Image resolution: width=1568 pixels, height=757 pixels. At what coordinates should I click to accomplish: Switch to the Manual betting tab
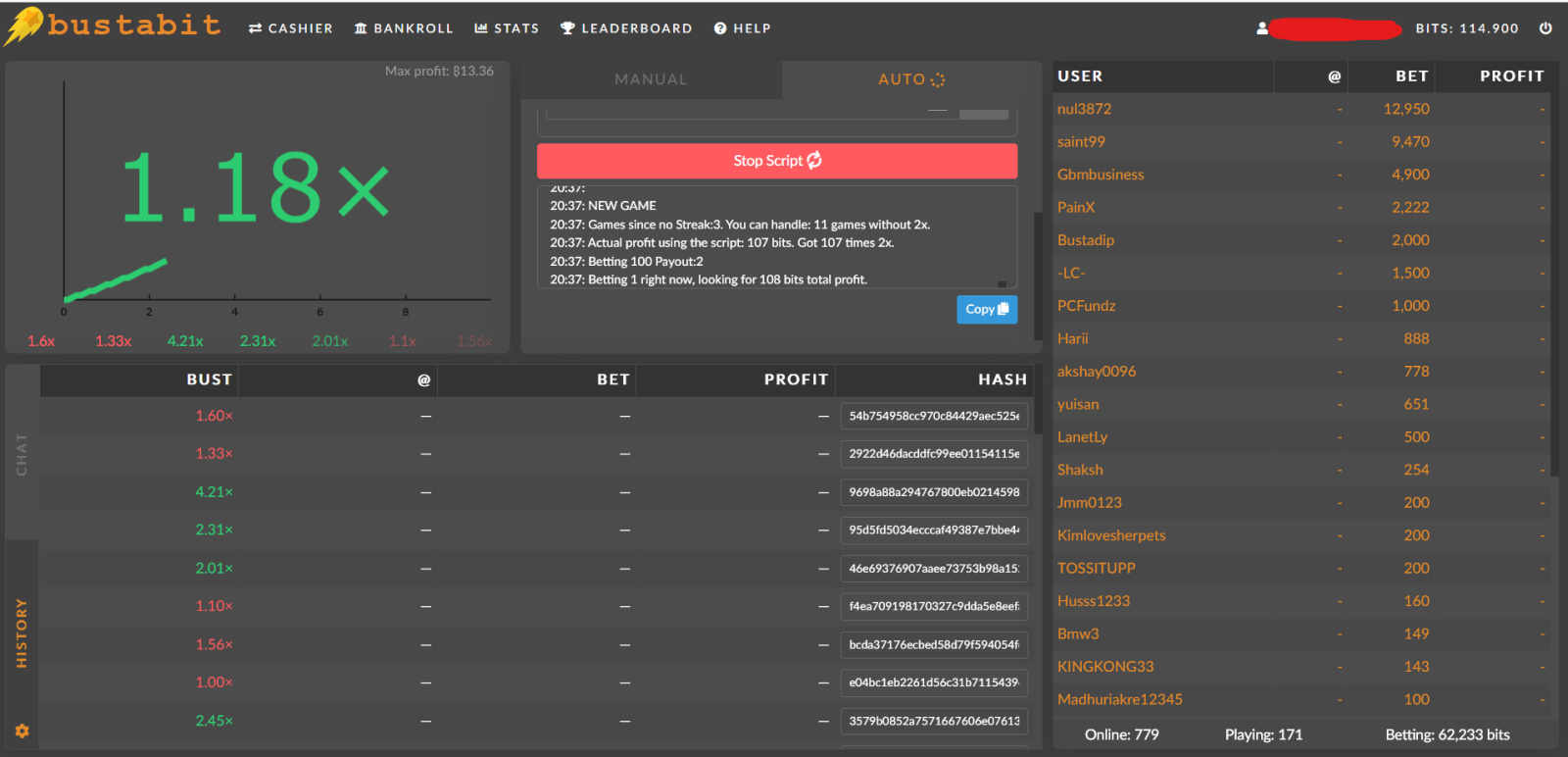pos(651,79)
